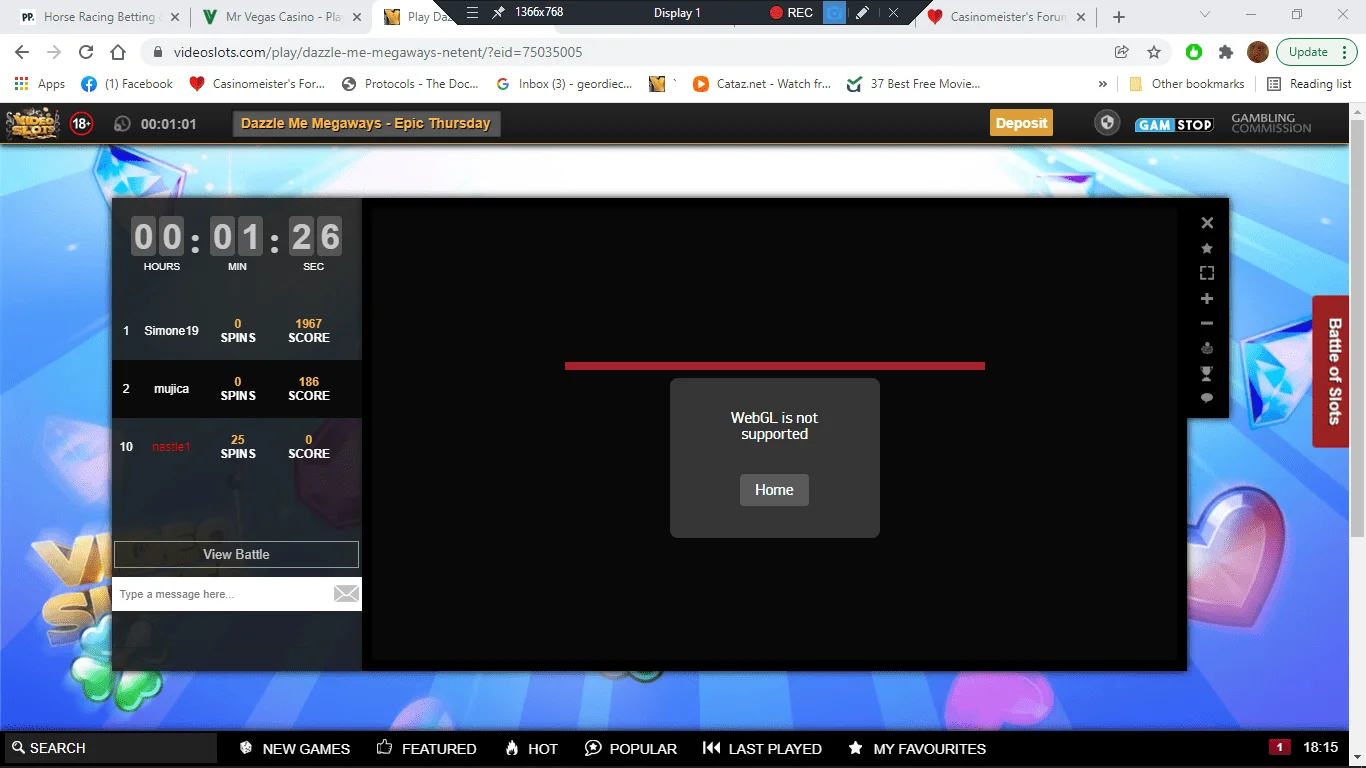Screen dimensions: 1366x768
Task: Open POPULAR games category
Action: click(630, 748)
